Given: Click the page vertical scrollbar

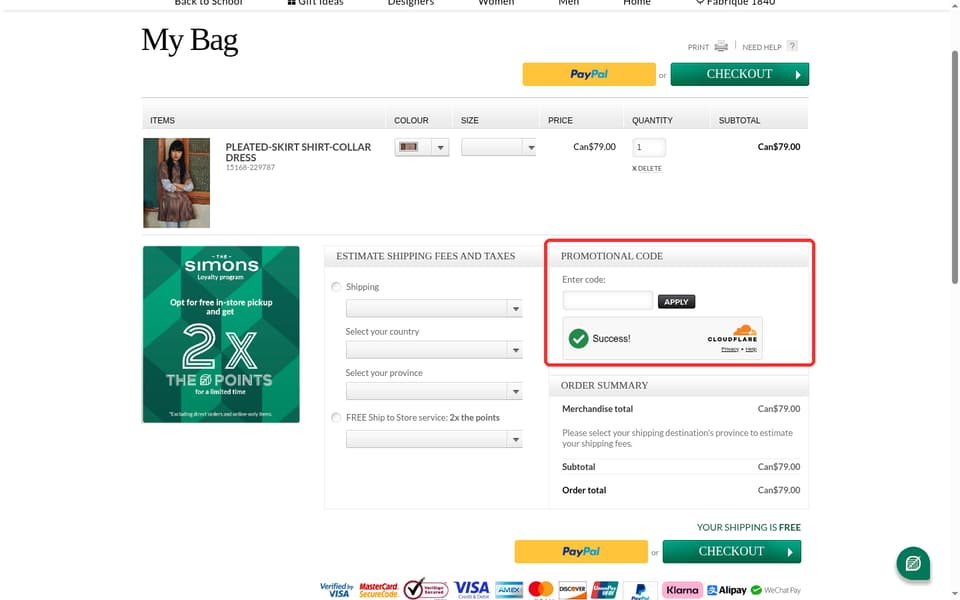Looking at the screenshot, I should coord(954,167).
